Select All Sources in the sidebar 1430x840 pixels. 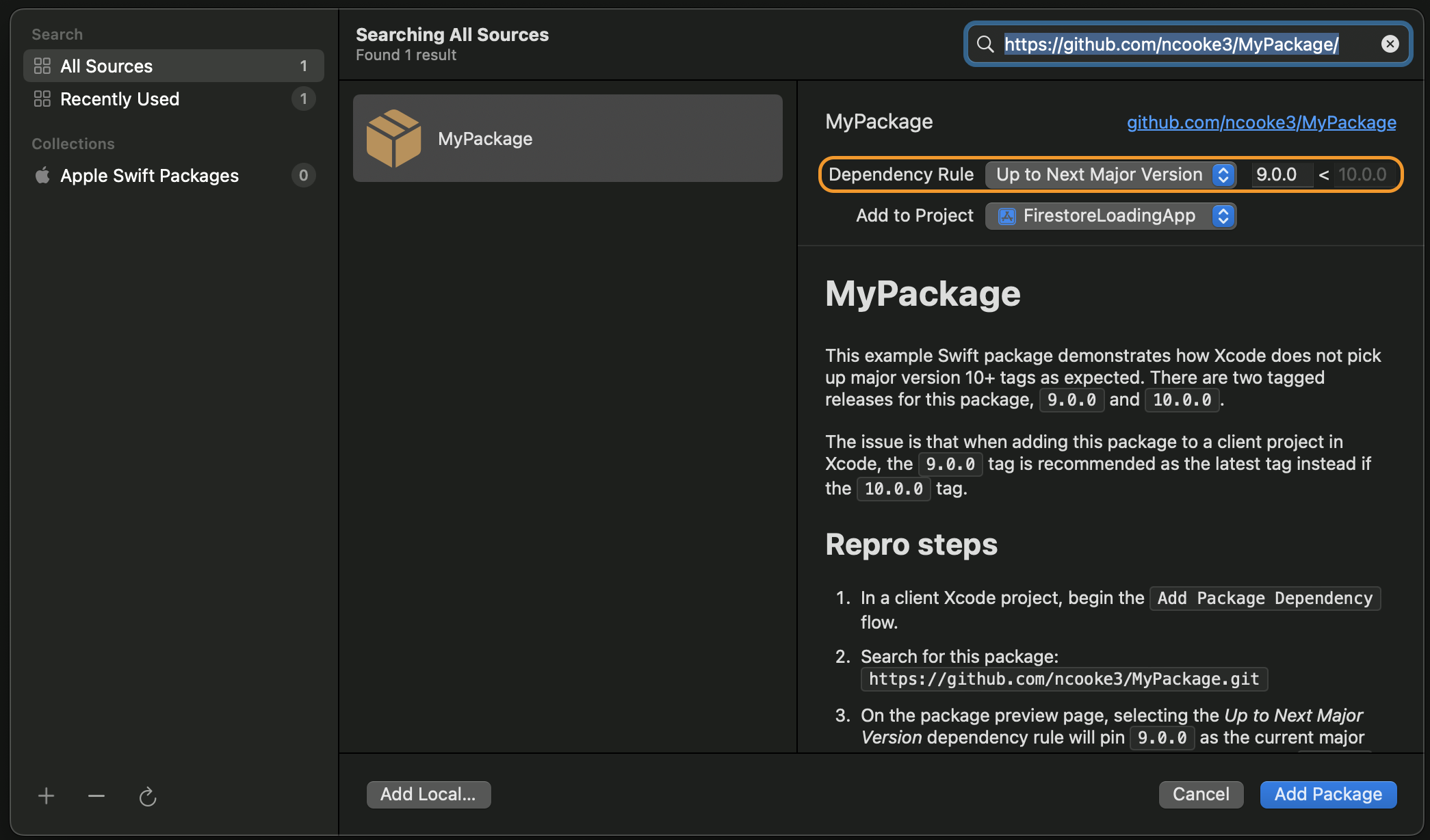pos(106,66)
